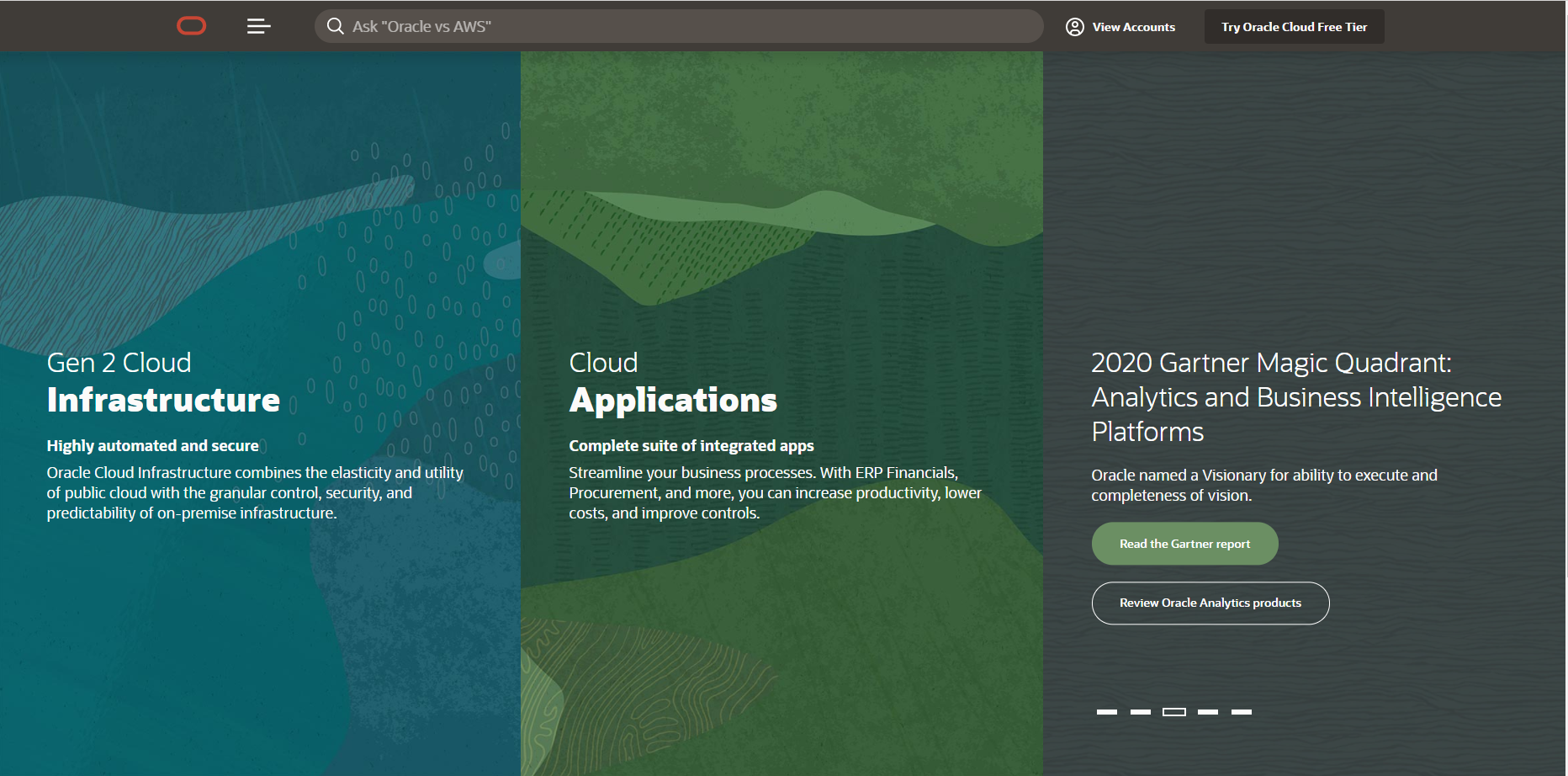Open Gen 2 Cloud Infrastructure heading
Screen dimensions: 1568x776
[x=163, y=383]
